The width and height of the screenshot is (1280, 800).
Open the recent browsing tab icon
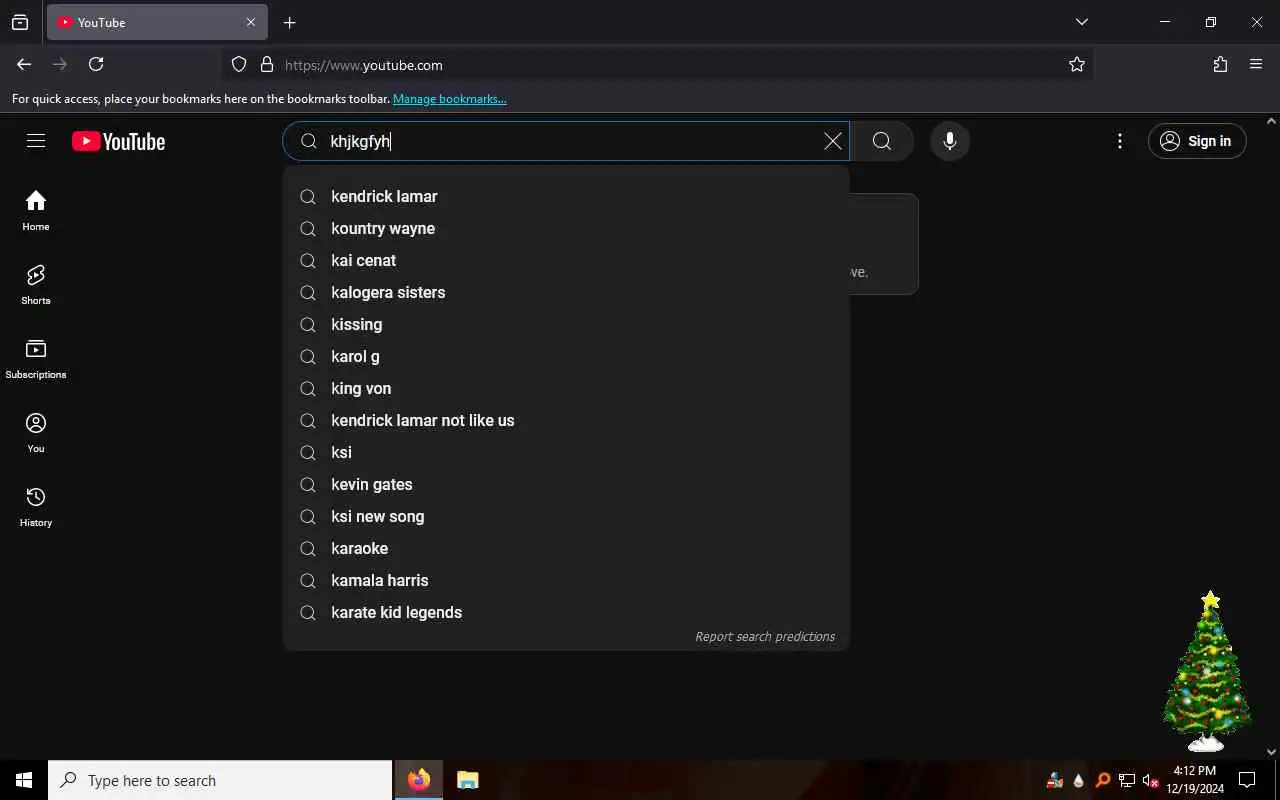(20, 22)
